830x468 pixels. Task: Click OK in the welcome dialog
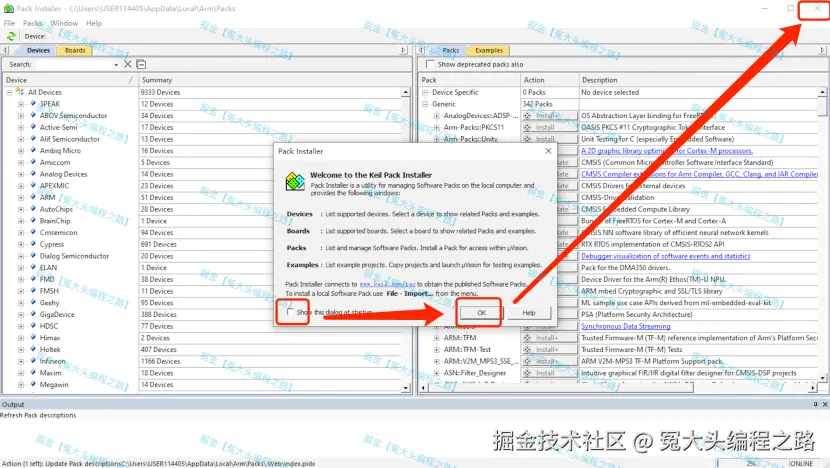(x=481, y=313)
